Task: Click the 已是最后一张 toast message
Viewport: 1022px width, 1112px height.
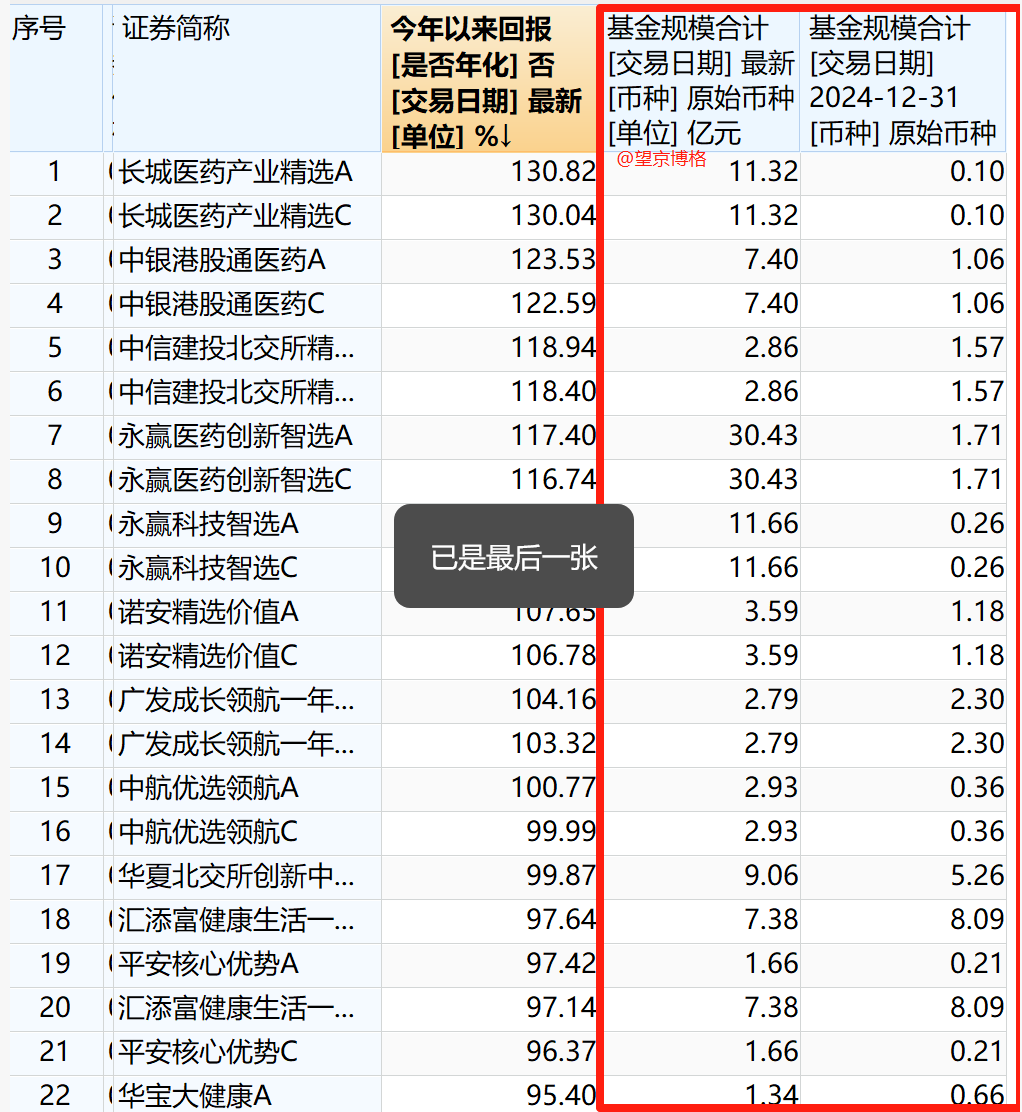Action: (513, 557)
